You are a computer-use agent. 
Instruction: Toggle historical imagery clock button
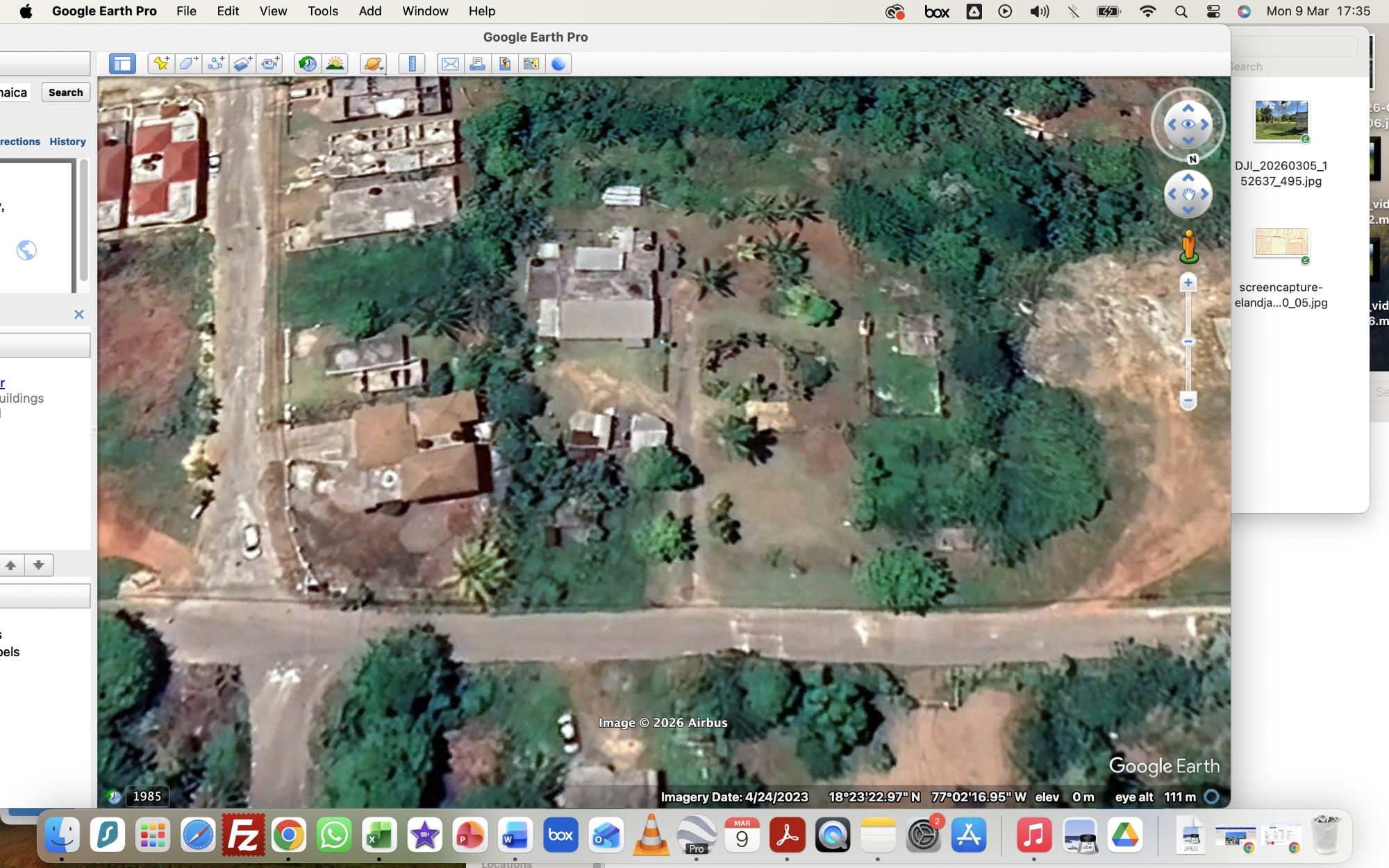coord(307,64)
